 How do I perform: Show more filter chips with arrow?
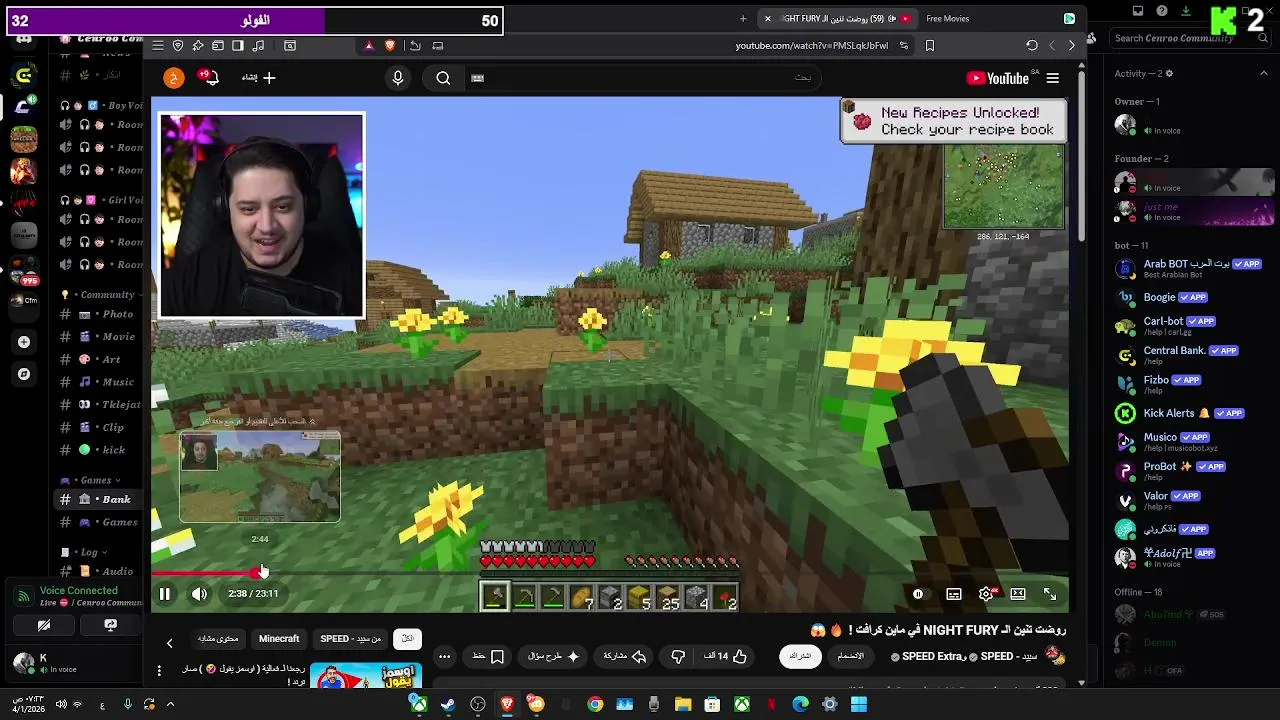(169, 643)
